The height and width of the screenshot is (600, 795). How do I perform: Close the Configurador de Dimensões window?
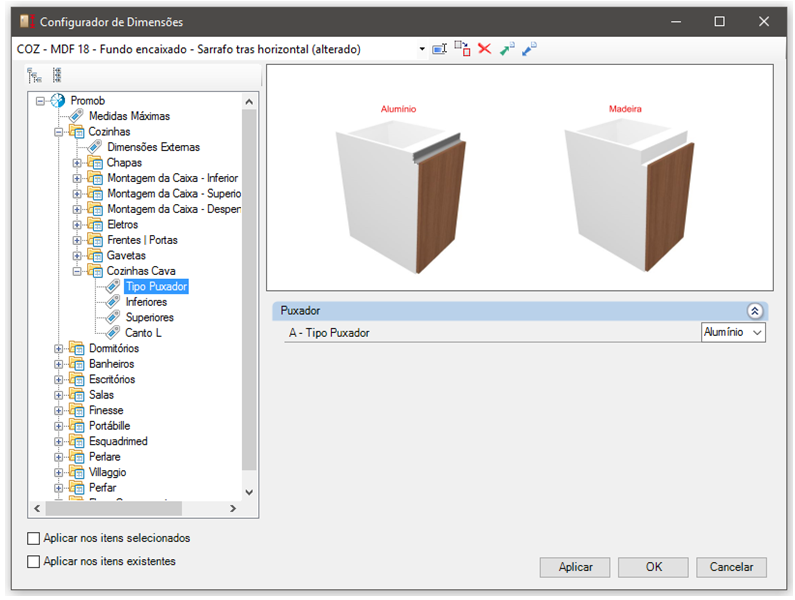click(764, 21)
